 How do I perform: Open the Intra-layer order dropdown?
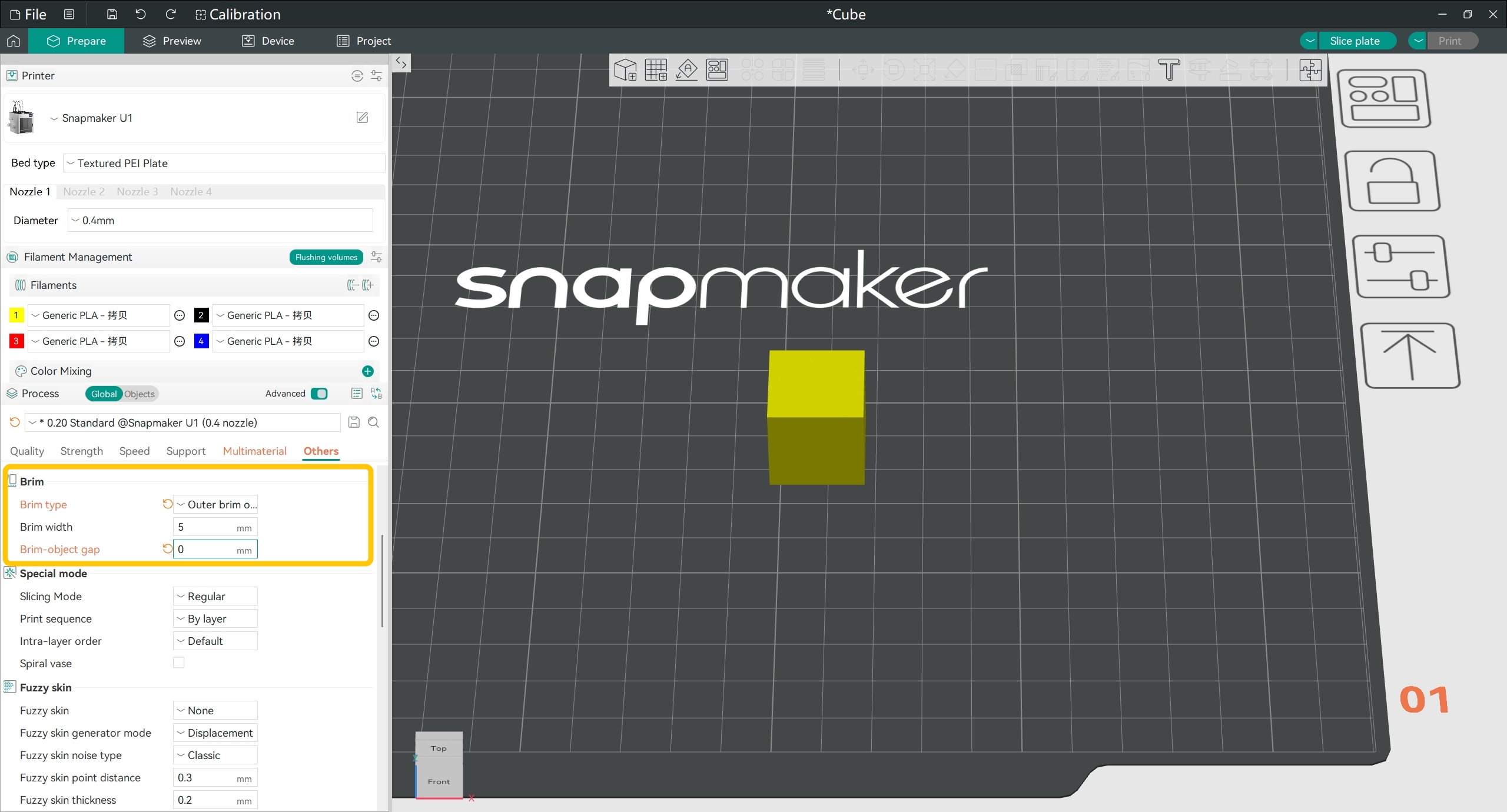(215, 641)
